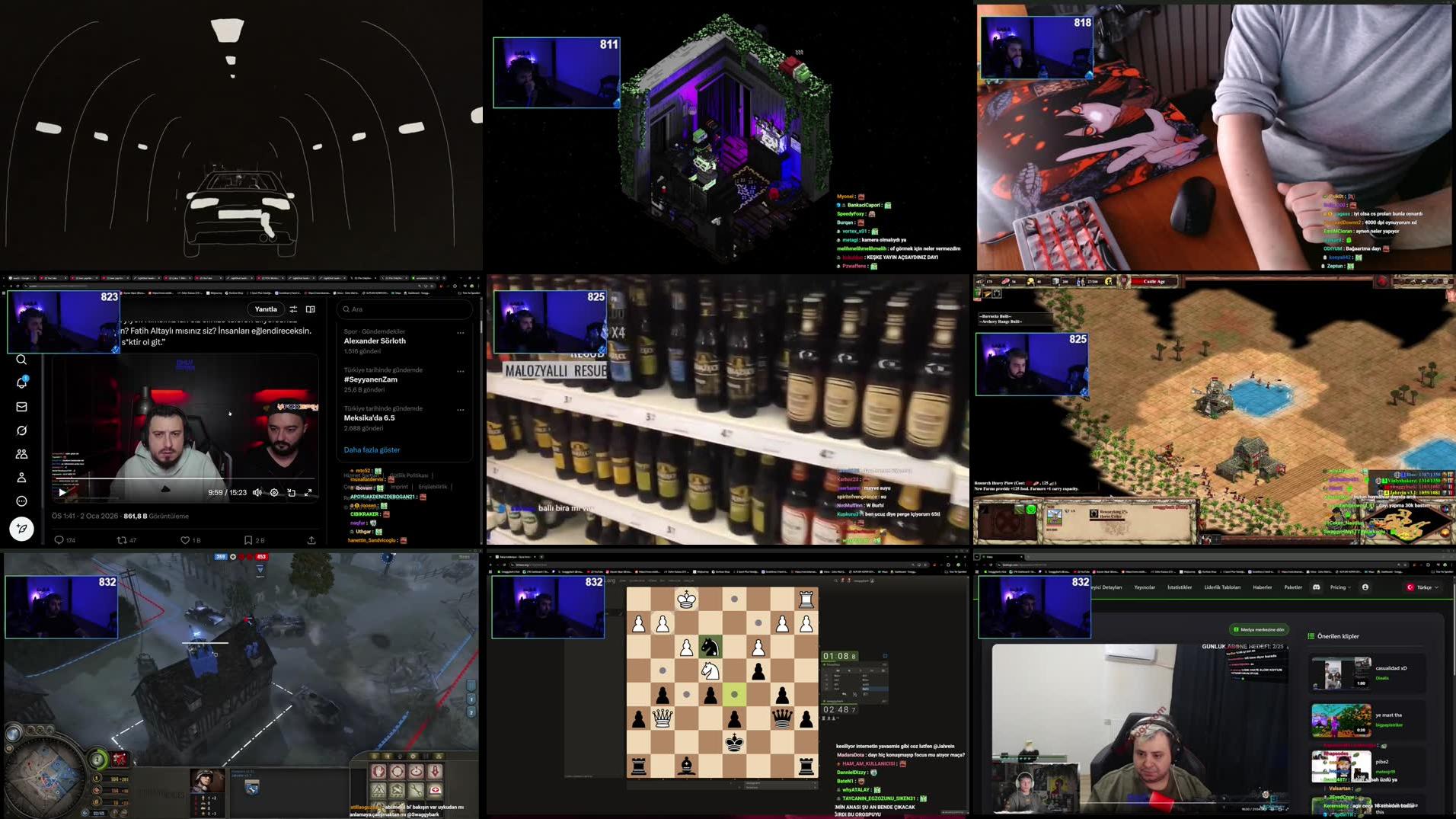Mute the tweet video with the volume icon
Image resolution: width=1456 pixels, height=819 pixels.
[257, 492]
